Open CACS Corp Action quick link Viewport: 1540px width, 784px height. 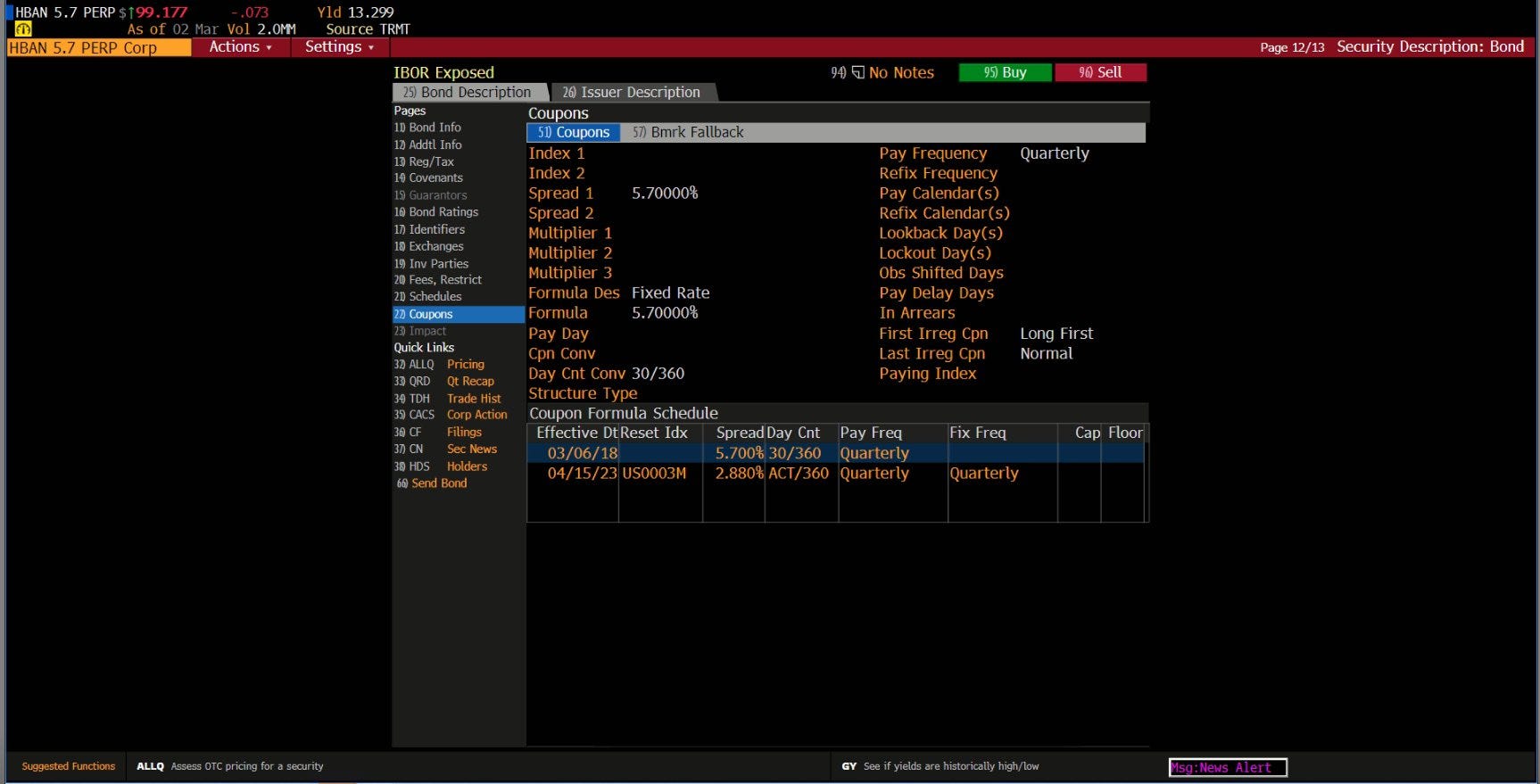pyautogui.click(x=451, y=415)
